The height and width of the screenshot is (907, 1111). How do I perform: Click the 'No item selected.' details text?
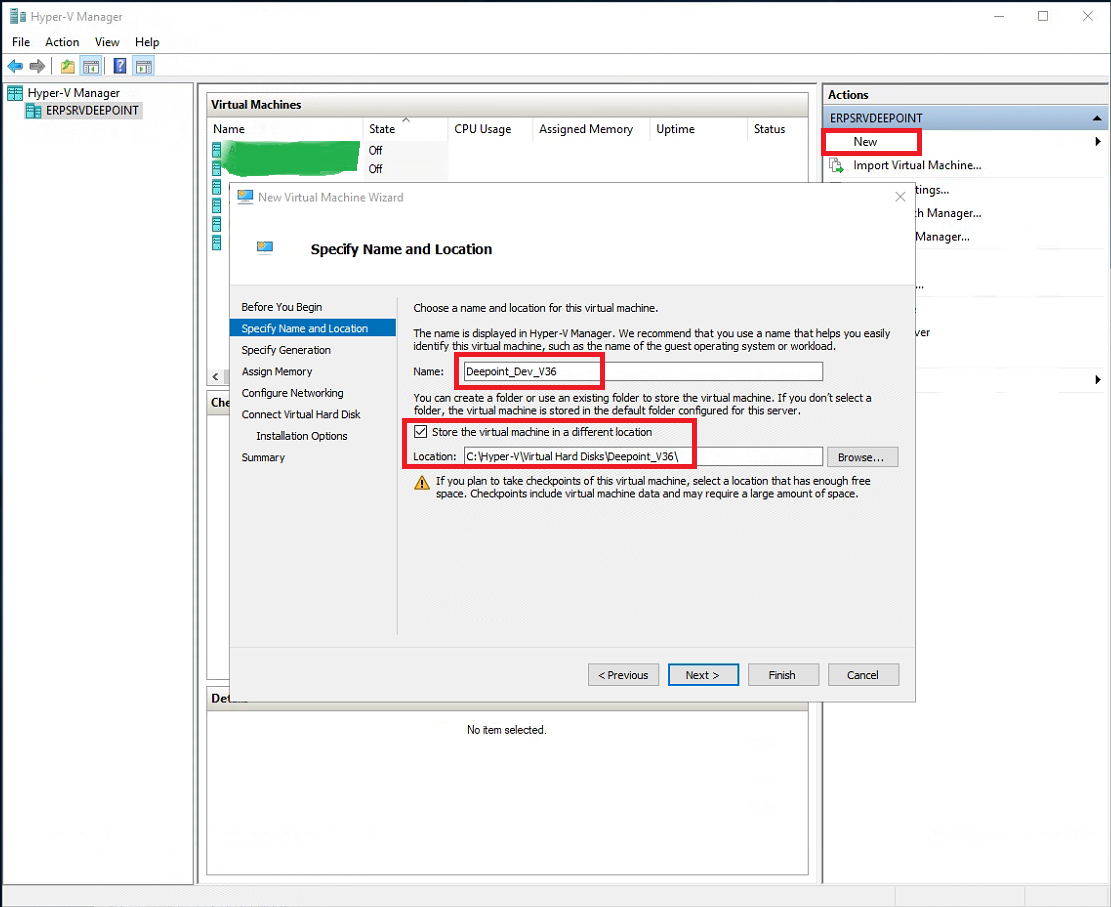click(507, 730)
